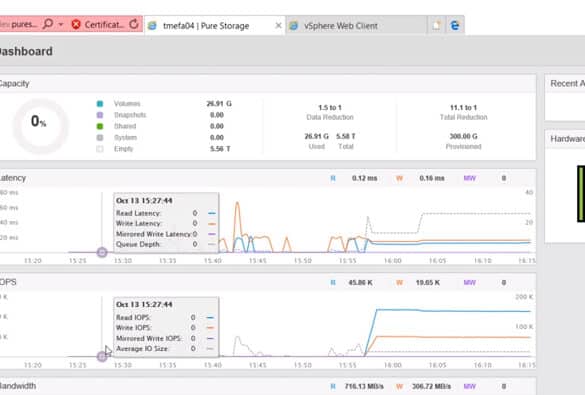
Task: Click the Bandwidth MW legend marker
Action: 469,386
